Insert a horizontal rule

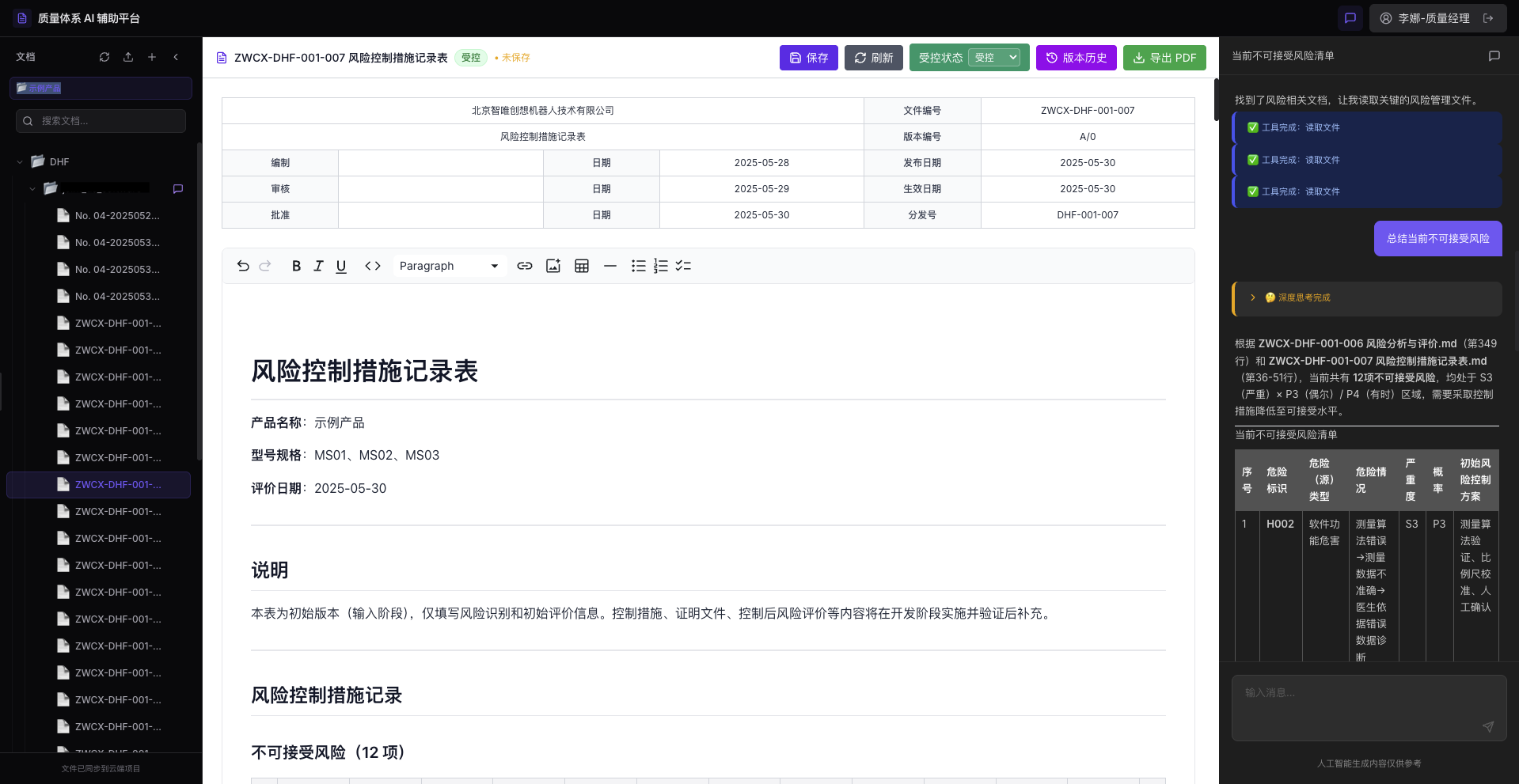pyautogui.click(x=610, y=266)
